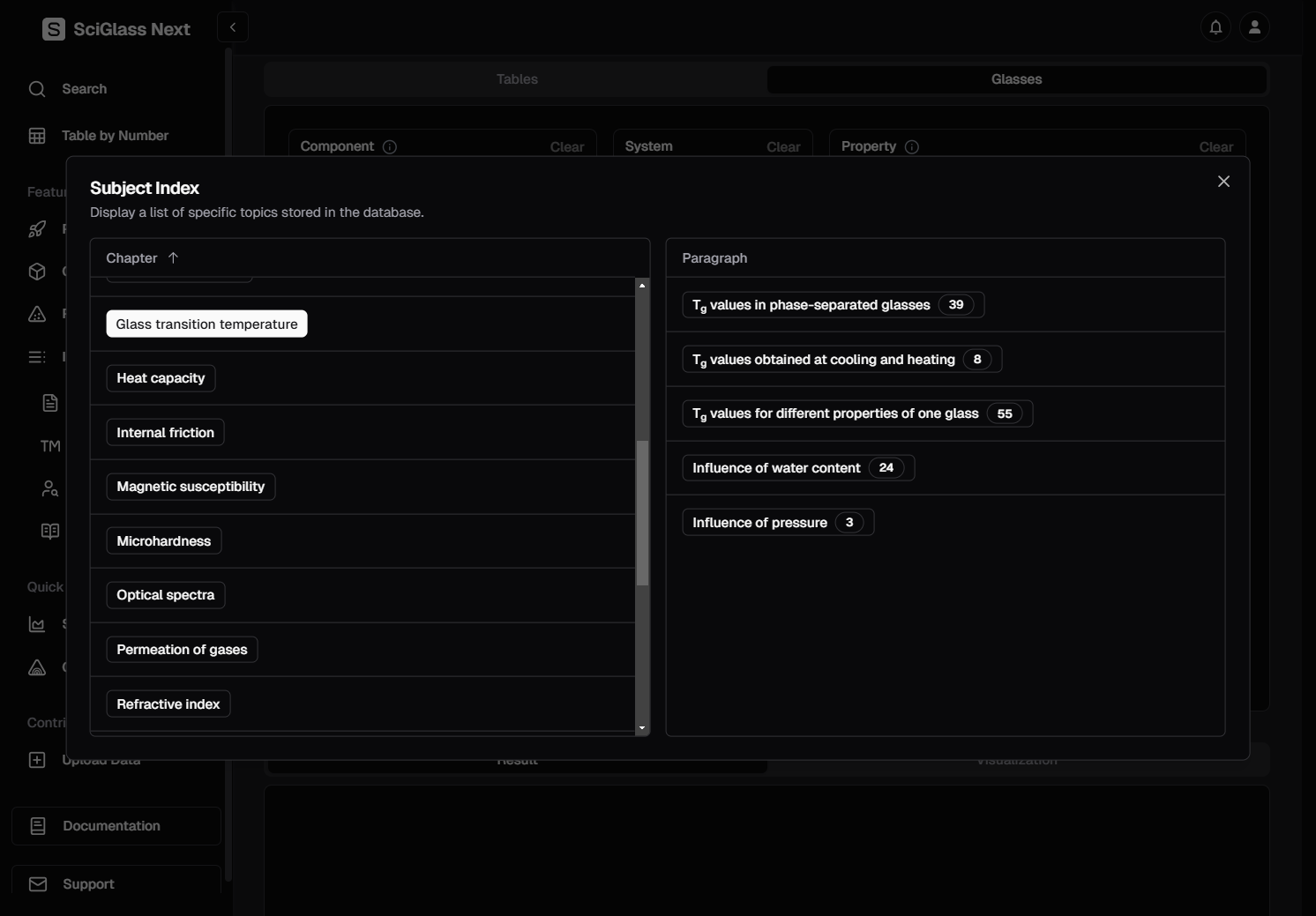Choose the Optical spectra chapter

tap(166, 595)
